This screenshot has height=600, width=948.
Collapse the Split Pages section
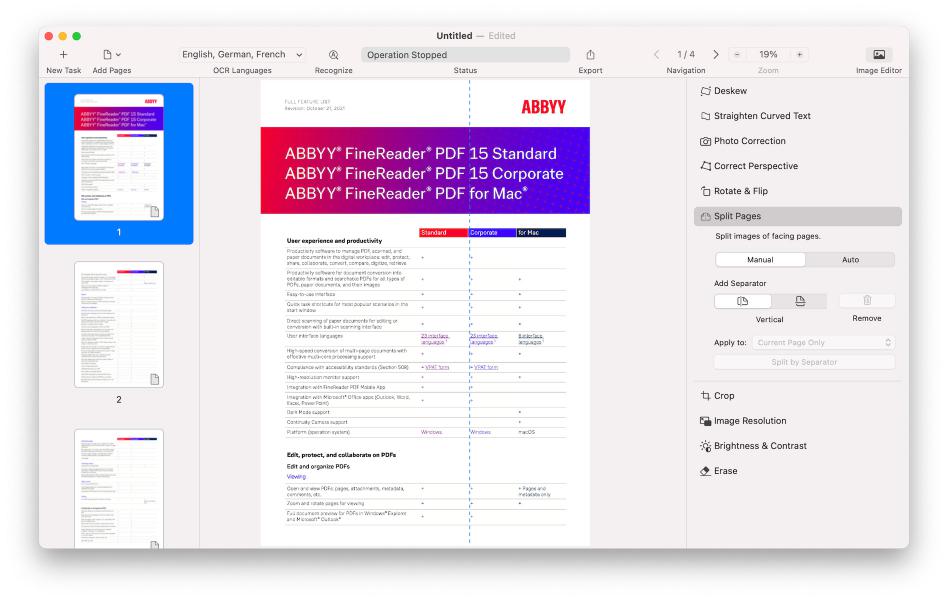(x=797, y=216)
